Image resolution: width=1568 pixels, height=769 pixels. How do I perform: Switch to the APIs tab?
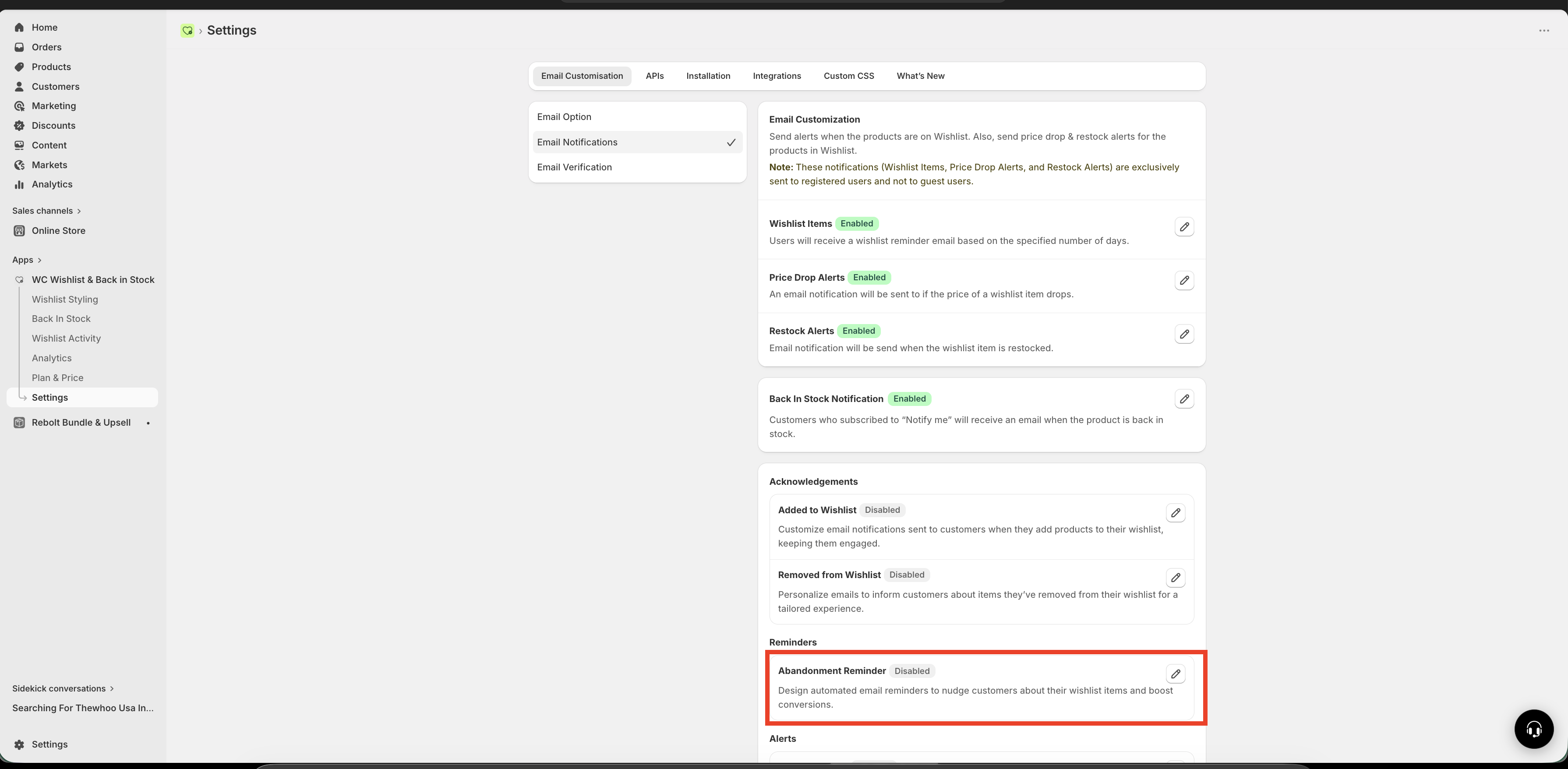[654, 76]
